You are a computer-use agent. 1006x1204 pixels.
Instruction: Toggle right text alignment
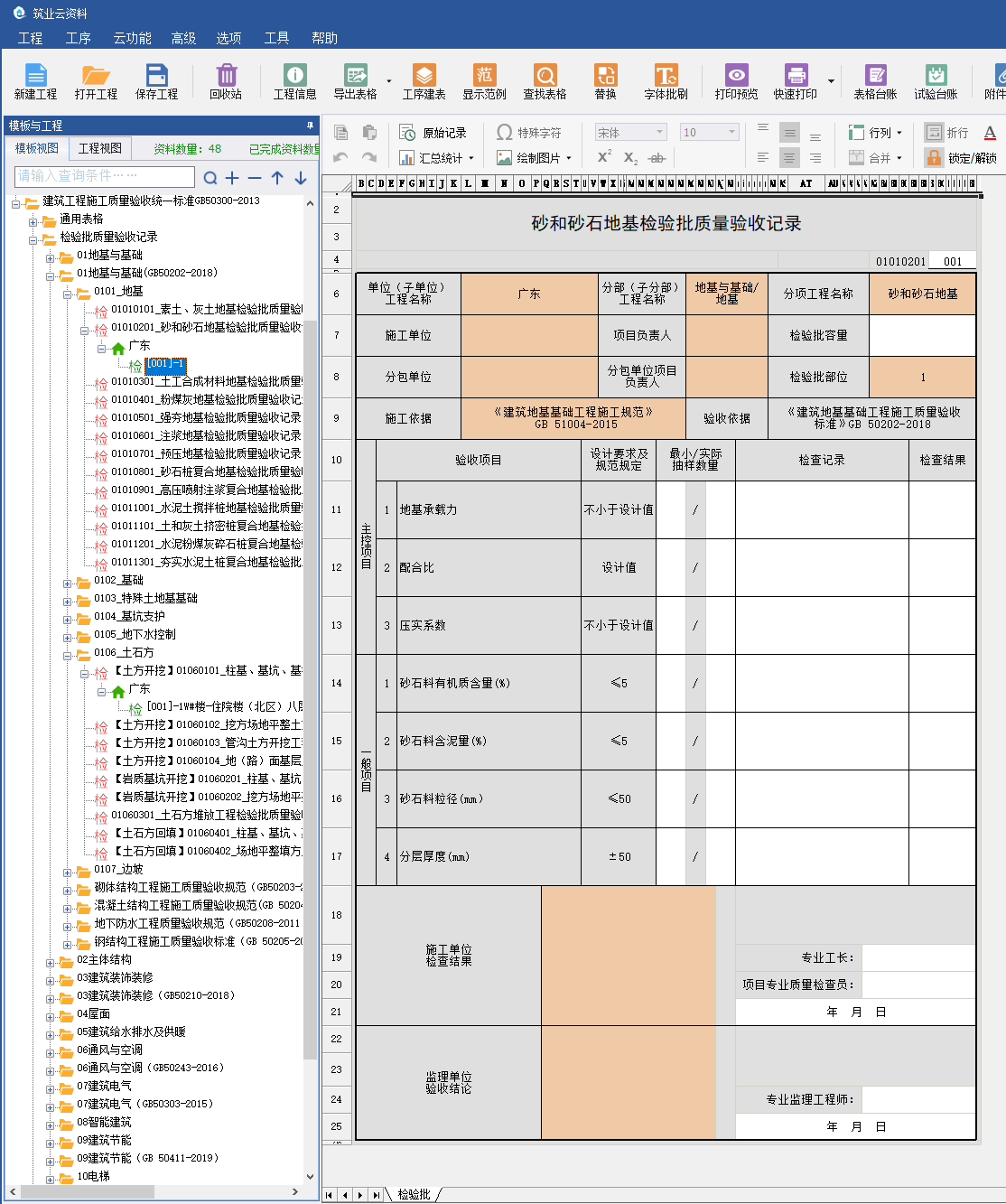point(815,157)
